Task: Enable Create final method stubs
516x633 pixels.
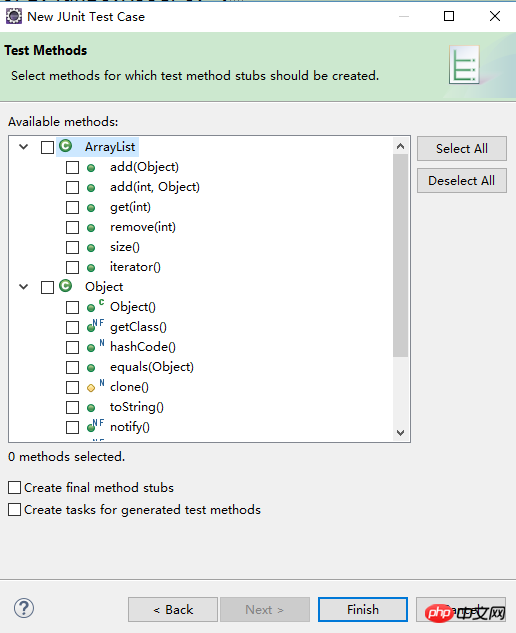Action: coord(15,487)
